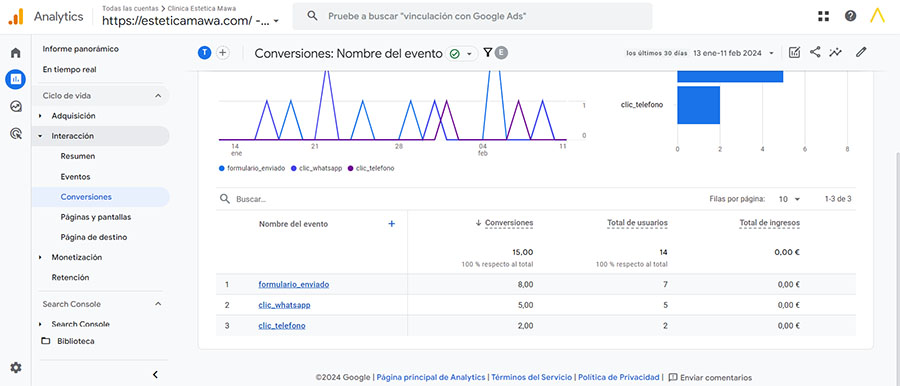900x386 pixels.
Task: Open the date range dropdown
Action: click(x=734, y=53)
